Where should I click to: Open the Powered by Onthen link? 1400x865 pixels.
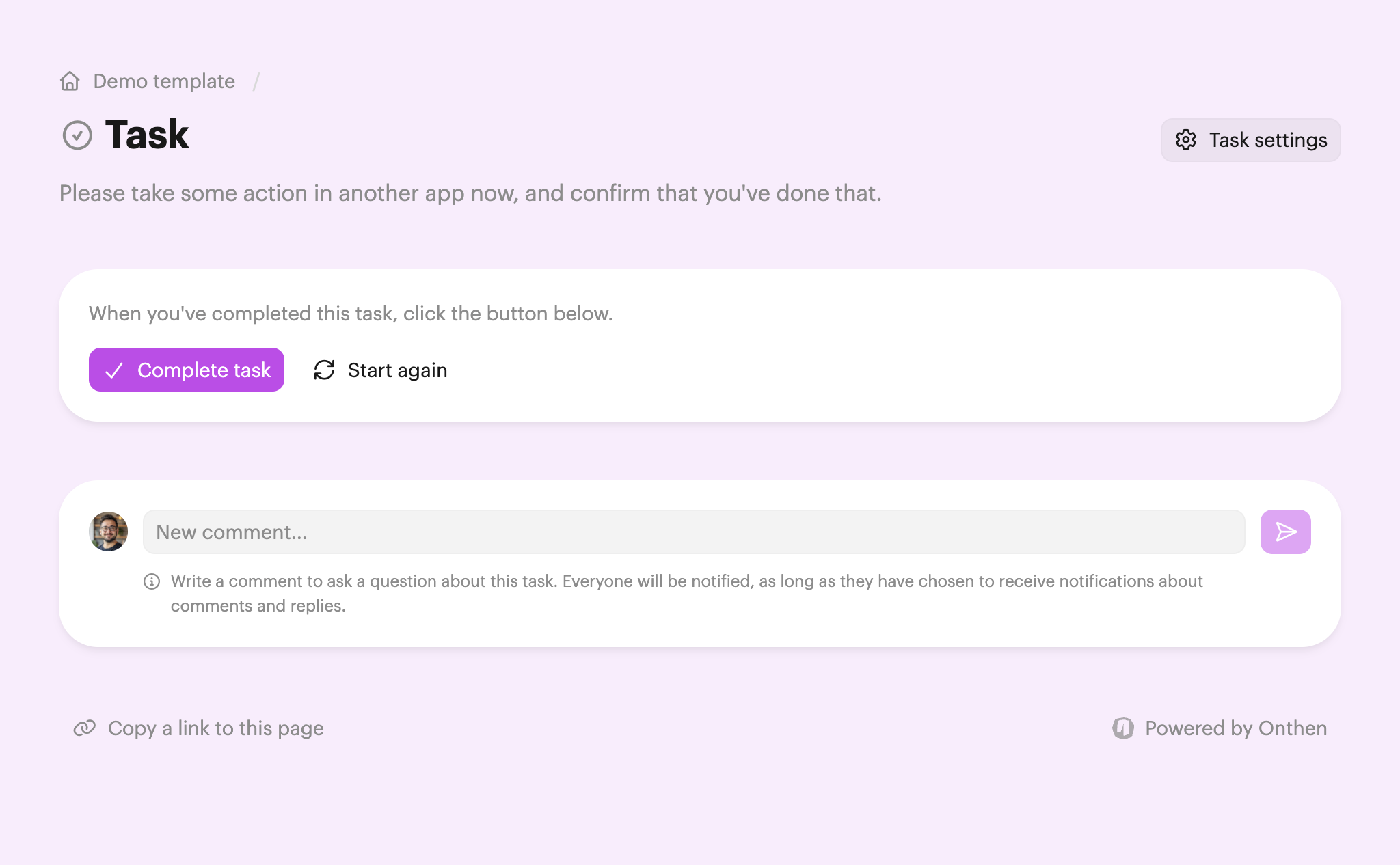pyautogui.click(x=1235, y=728)
